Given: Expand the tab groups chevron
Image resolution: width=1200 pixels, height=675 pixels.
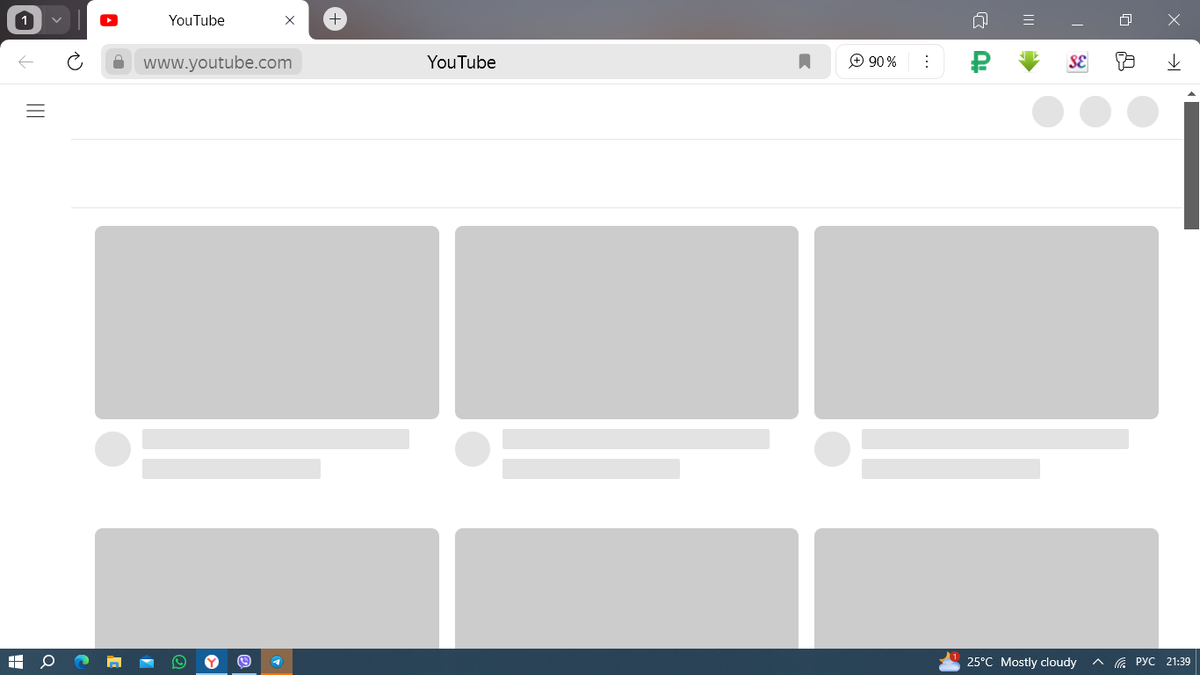Looking at the screenshot, I should (56, 20).
